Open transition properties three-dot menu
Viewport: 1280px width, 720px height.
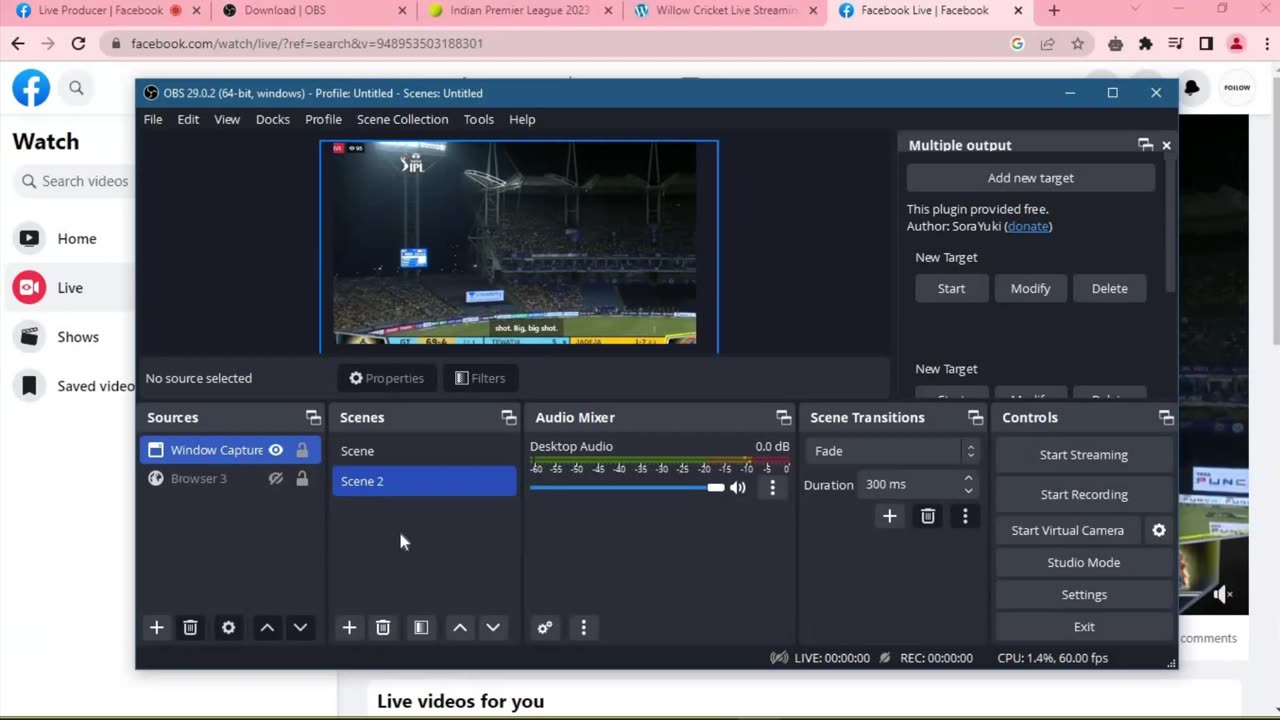(x=965, y=516)
